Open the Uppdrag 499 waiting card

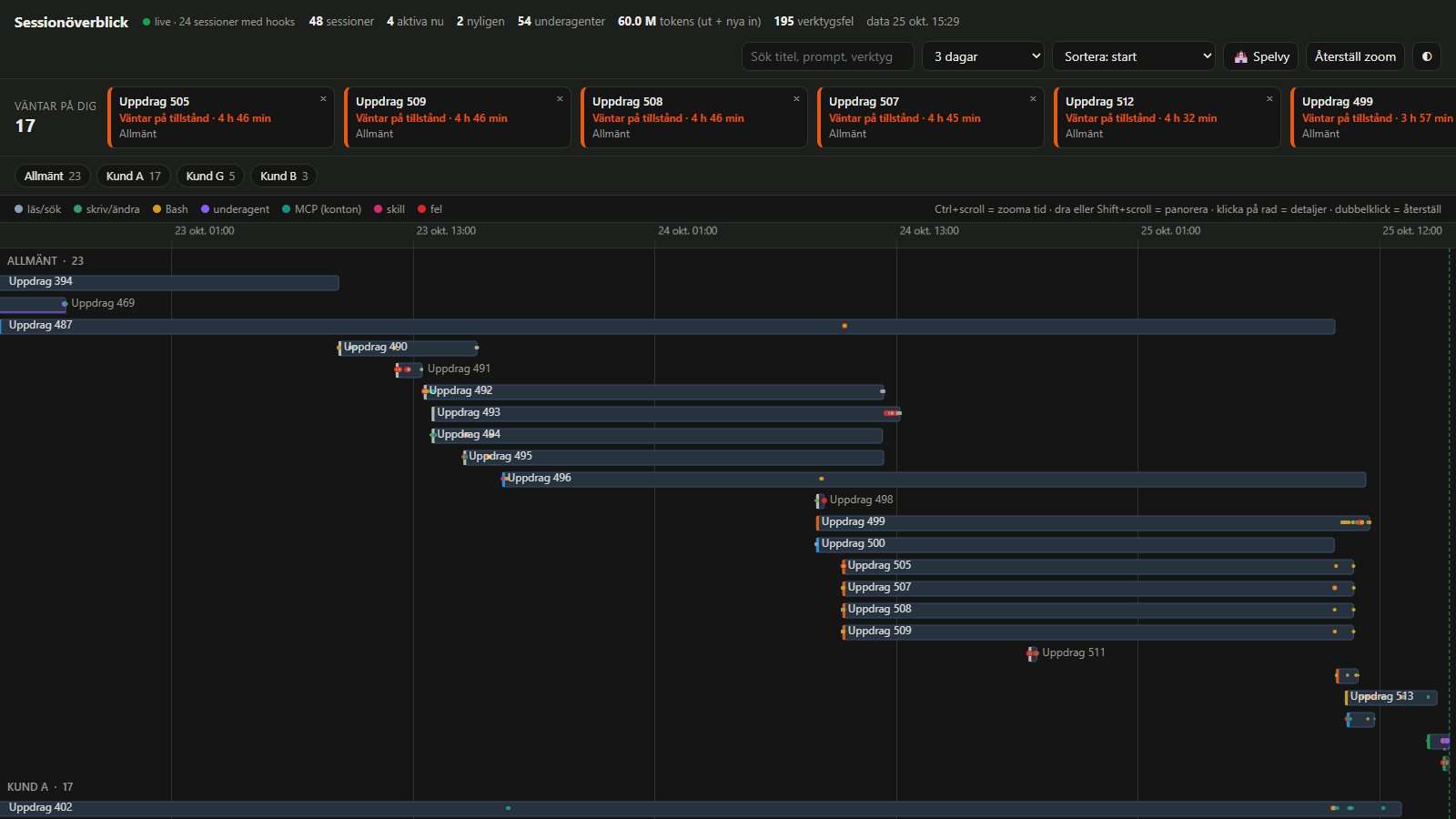(1374, 116)
